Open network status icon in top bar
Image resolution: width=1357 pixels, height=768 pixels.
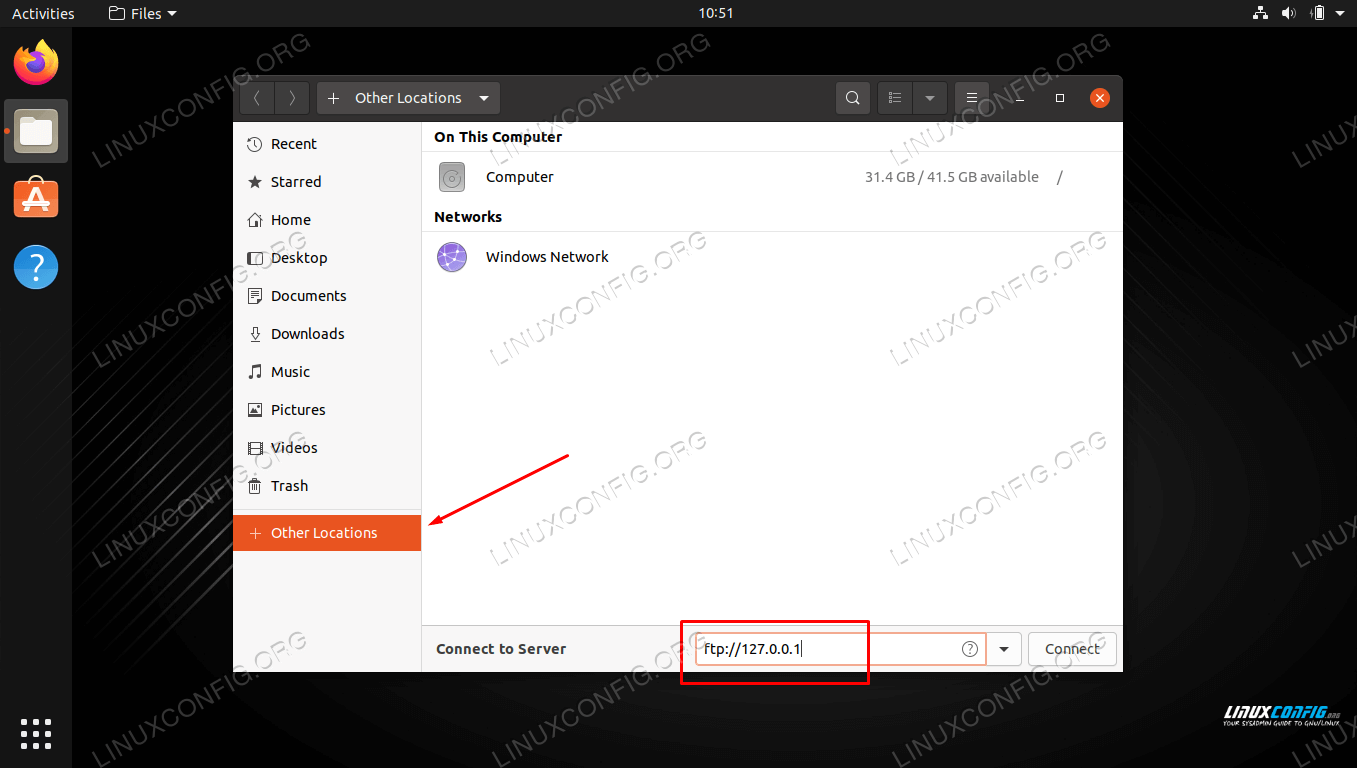[x=1260, y=13]
